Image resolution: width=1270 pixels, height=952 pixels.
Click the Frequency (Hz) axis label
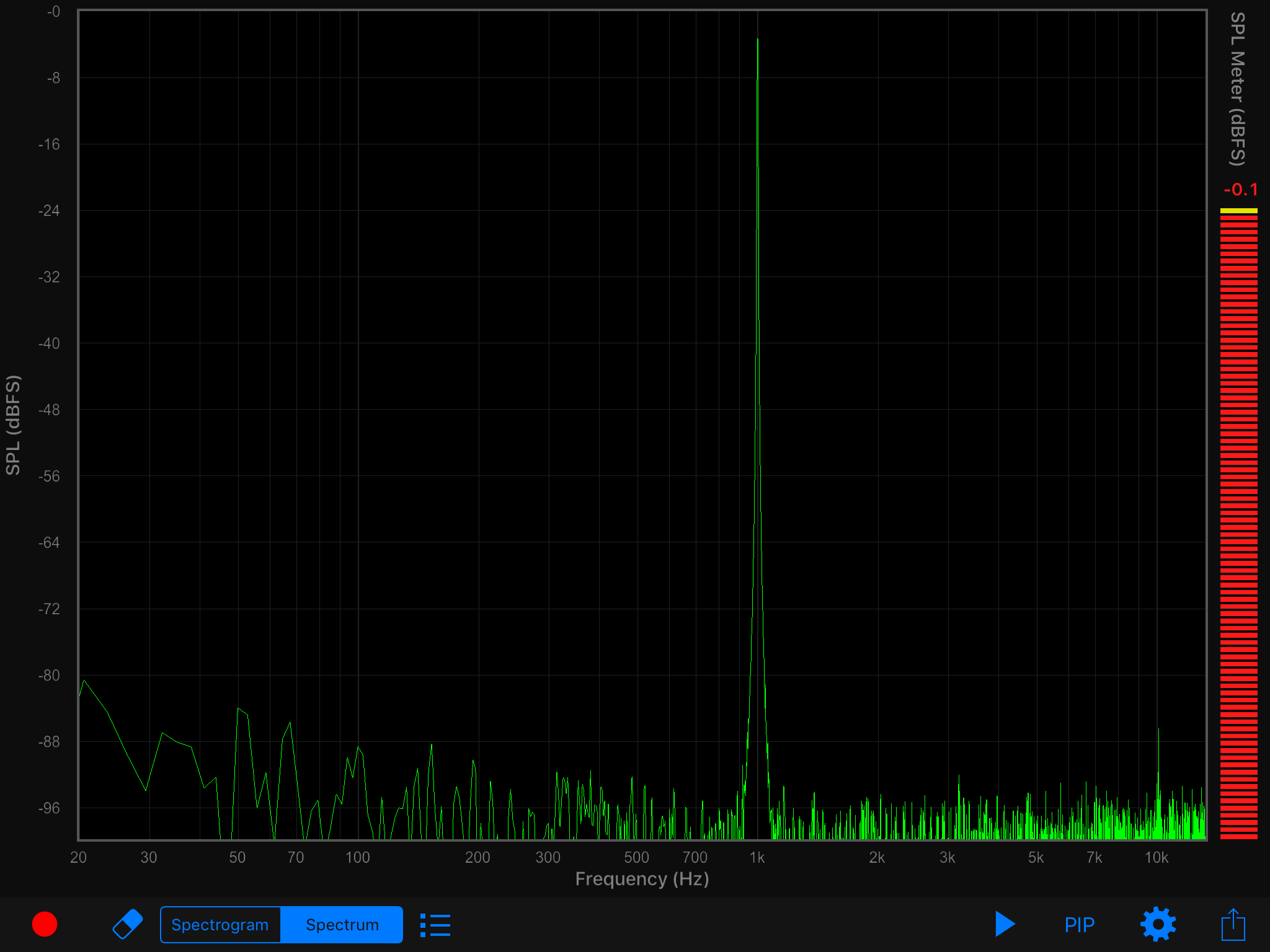coord(642,879)
